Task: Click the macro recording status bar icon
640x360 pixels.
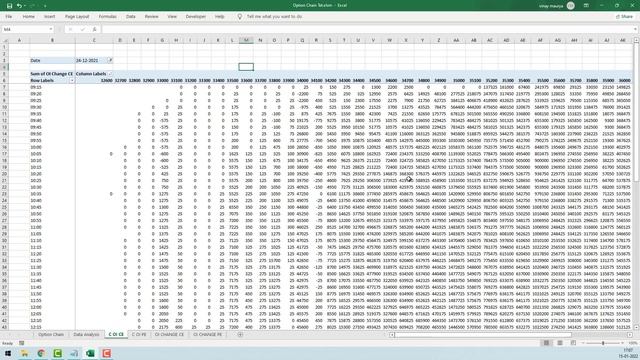Action: [x=22, y=343]
